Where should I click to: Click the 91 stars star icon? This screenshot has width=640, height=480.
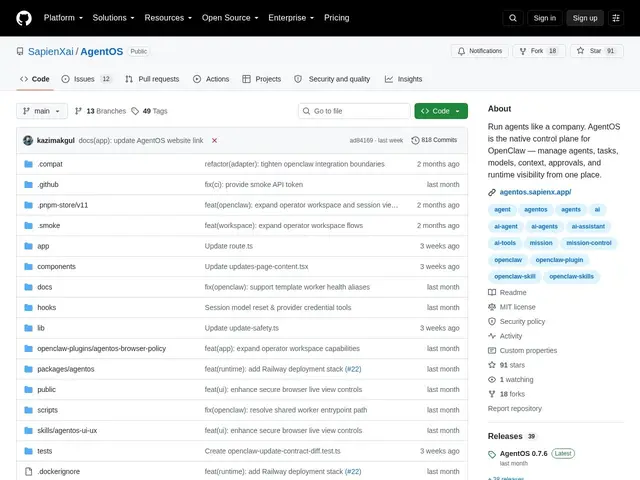tap(492, 365)
